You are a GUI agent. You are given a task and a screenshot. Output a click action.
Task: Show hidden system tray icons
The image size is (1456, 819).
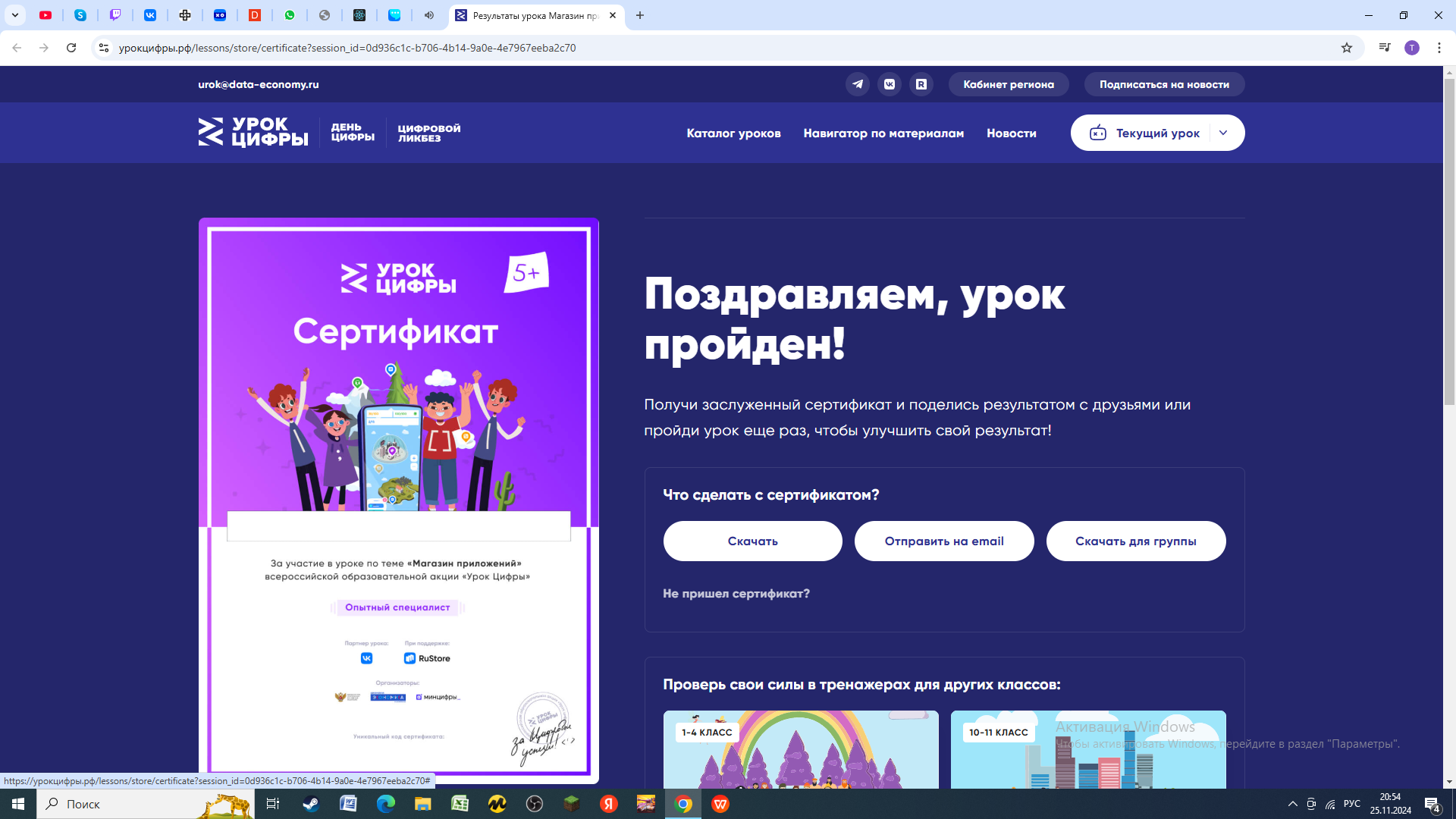(x=1293, y=804)
